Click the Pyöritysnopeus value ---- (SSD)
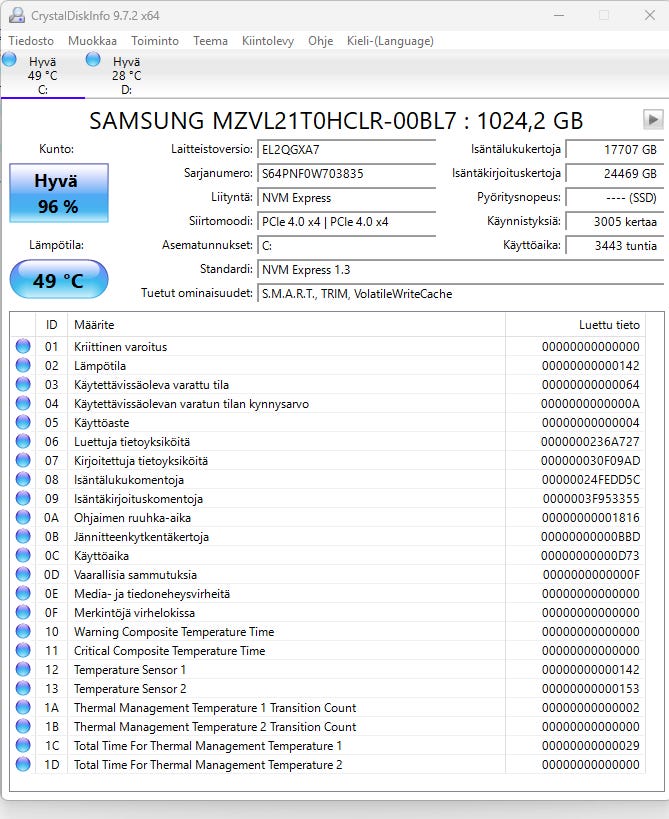This screenshot has height=819, width=669. (x=615, y=197)
